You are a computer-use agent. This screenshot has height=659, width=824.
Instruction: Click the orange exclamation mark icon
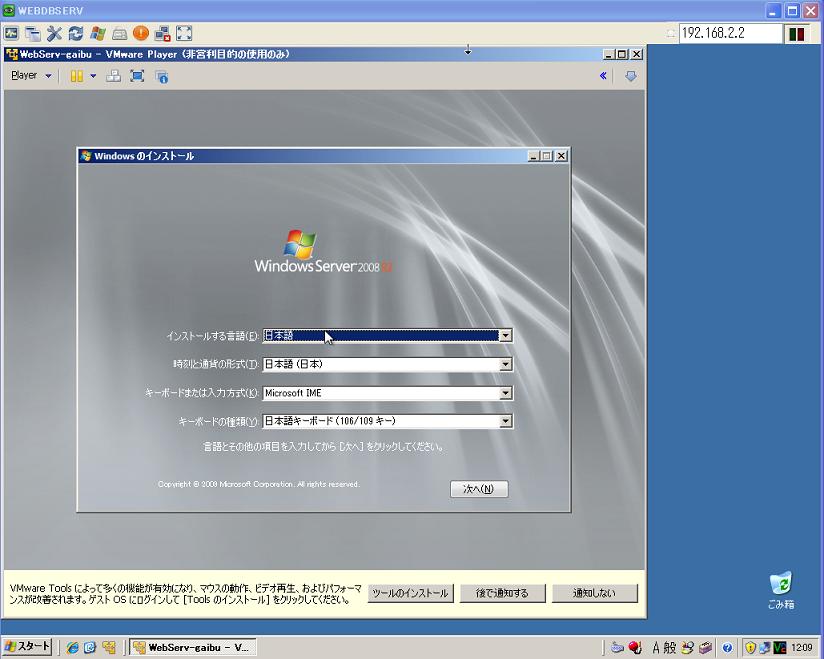141,34
